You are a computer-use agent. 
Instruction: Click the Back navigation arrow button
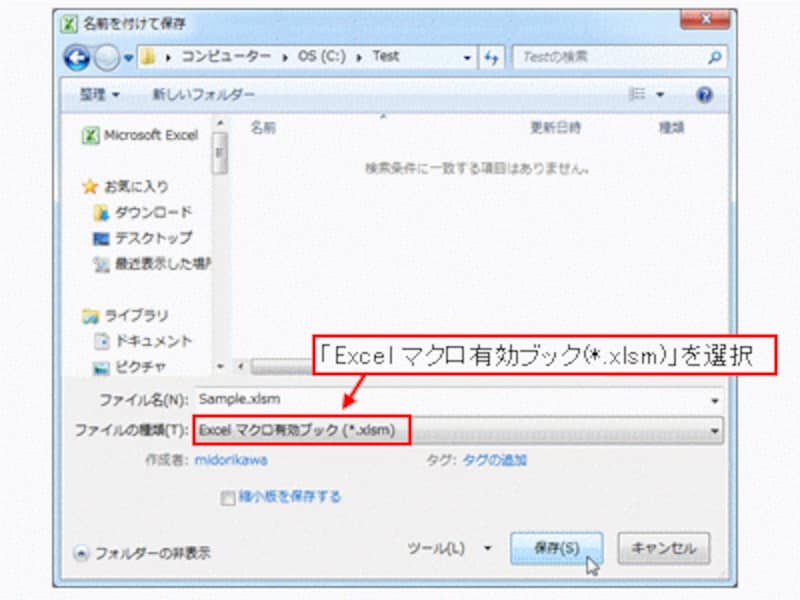(x=77, y=58)
